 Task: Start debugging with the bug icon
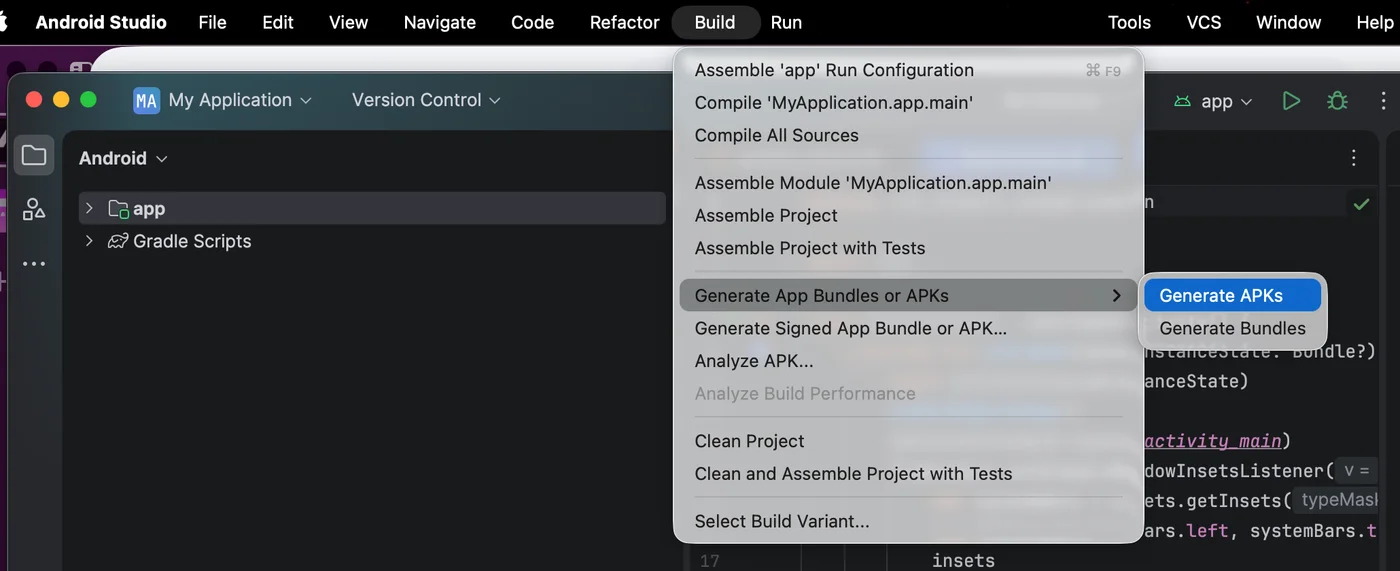[x=1337, y=101]
